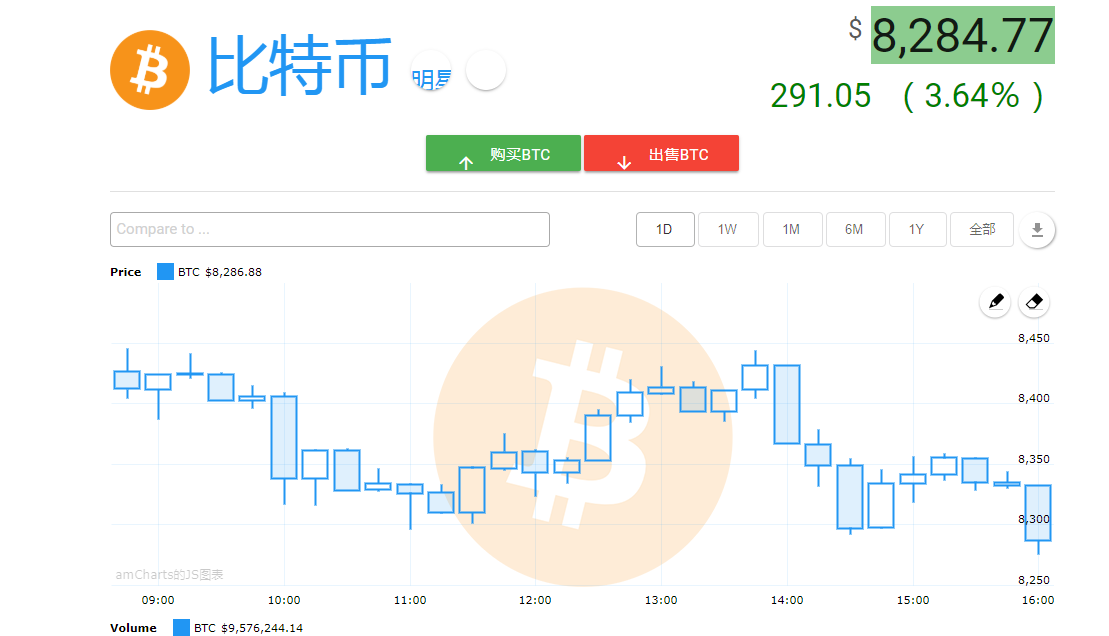Select the eraser tool on chart
The height and width of the screenshot is (636, 1109).
(x=1034, y=302)
